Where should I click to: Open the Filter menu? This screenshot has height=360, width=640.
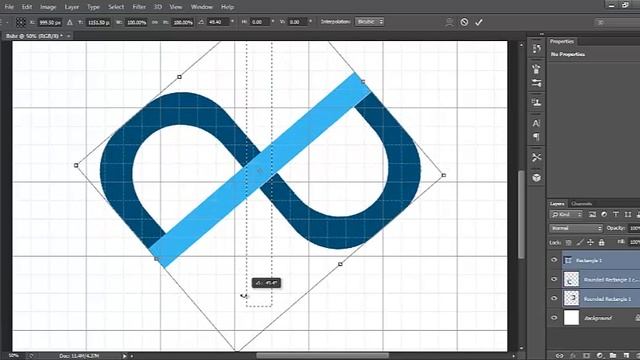(139, 7)
